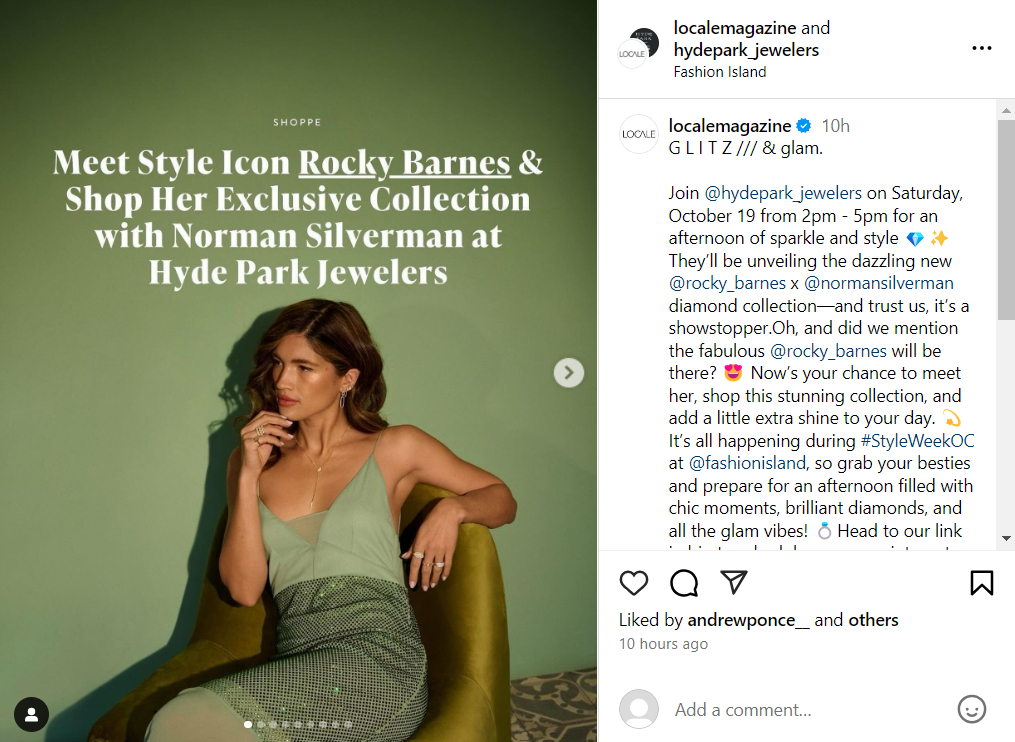
Task: Click the localemagazine verified badge
Action: [803, 126]
